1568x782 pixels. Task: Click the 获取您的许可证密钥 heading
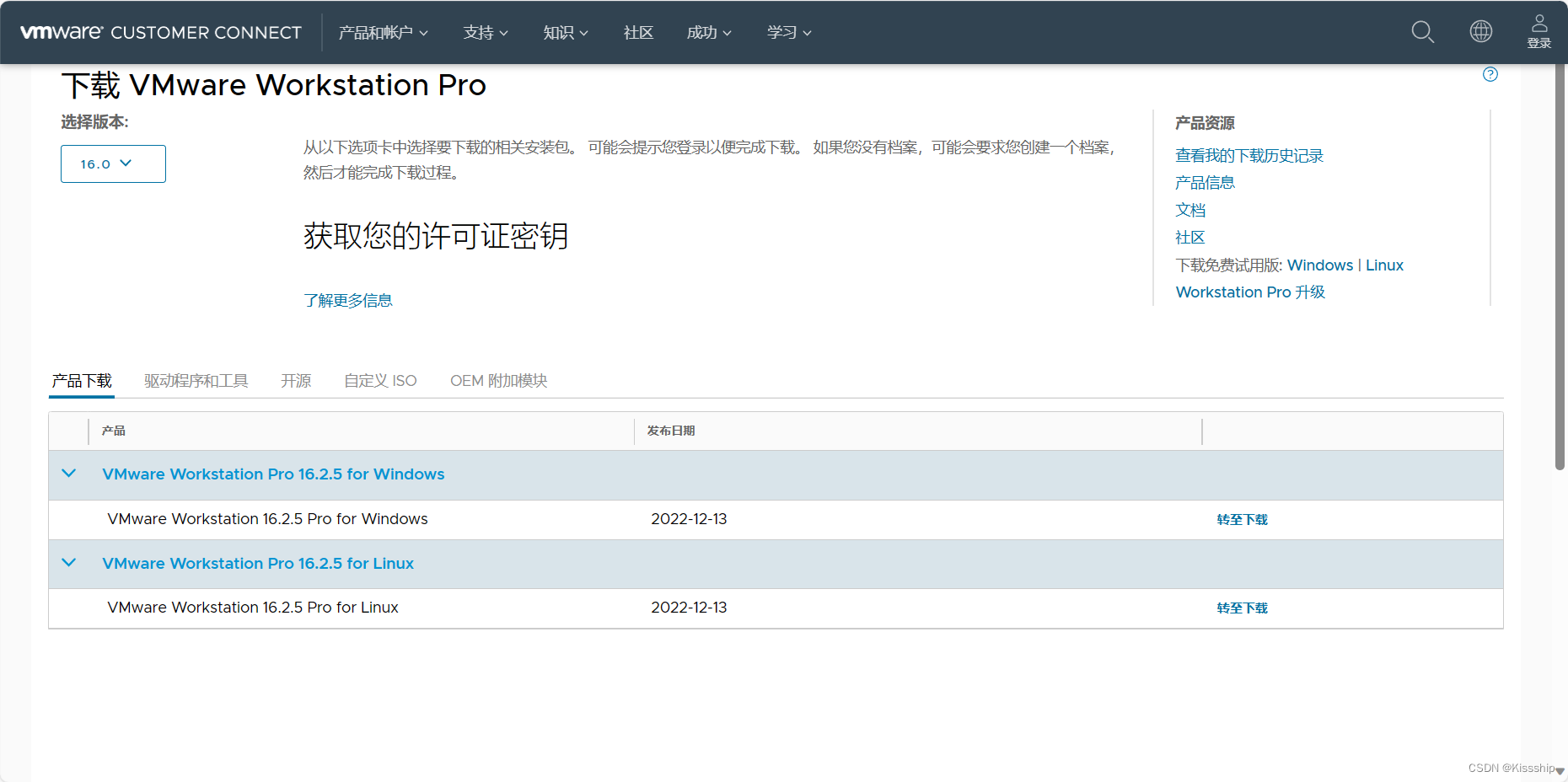(436, 236)
